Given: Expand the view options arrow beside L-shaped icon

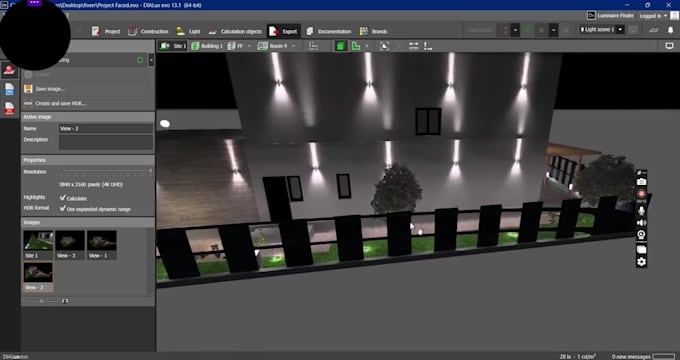Looking at the screenshot, I should pyautogui.click(x=367, y=46).
